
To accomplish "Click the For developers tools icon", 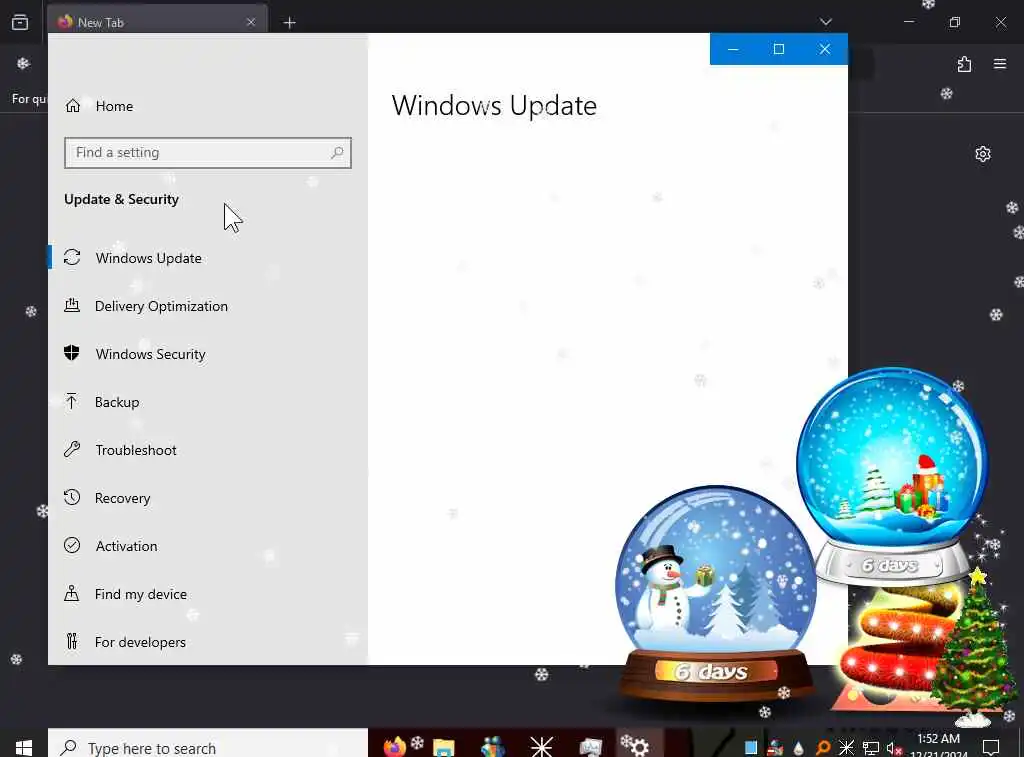I will [x=72, y=641].
